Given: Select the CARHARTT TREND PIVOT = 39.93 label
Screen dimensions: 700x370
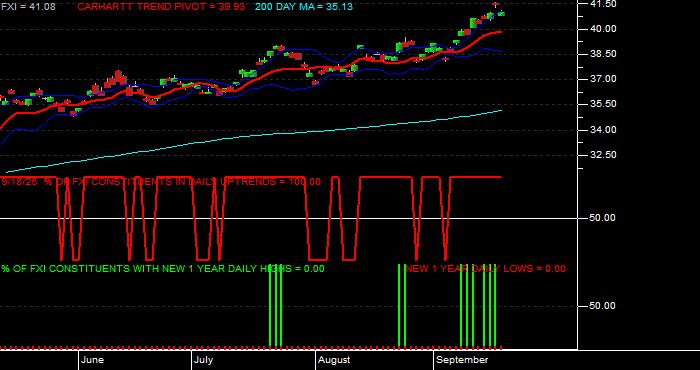Looking at the screenshot, I should point(161,7).
